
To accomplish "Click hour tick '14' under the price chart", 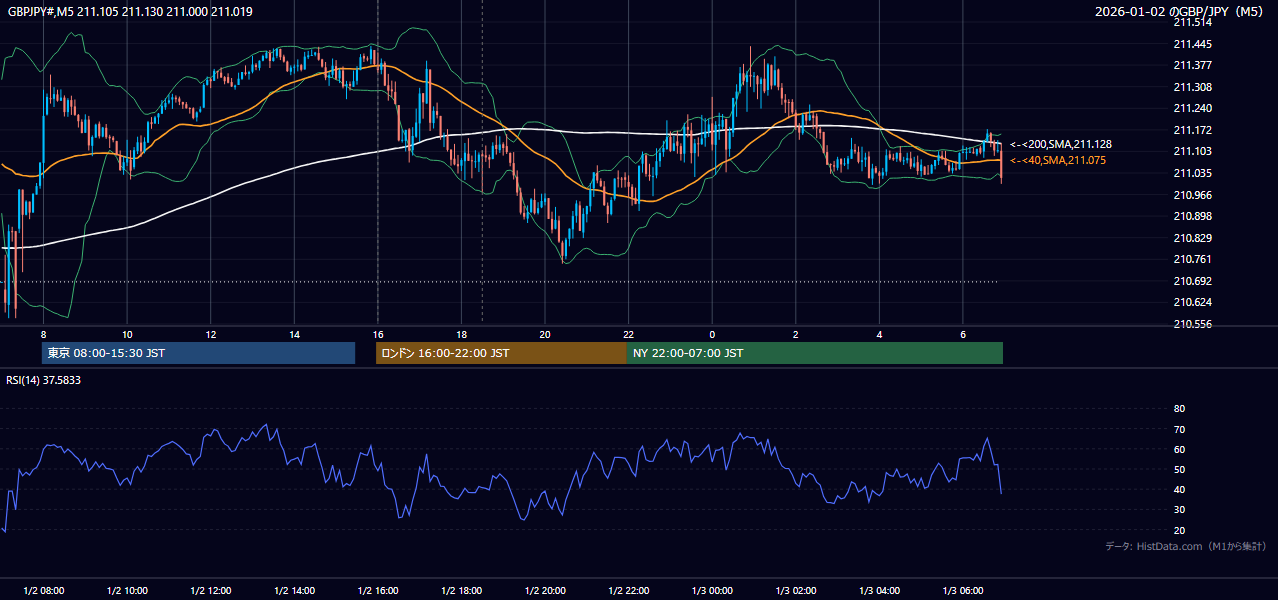I will (294, 334).
